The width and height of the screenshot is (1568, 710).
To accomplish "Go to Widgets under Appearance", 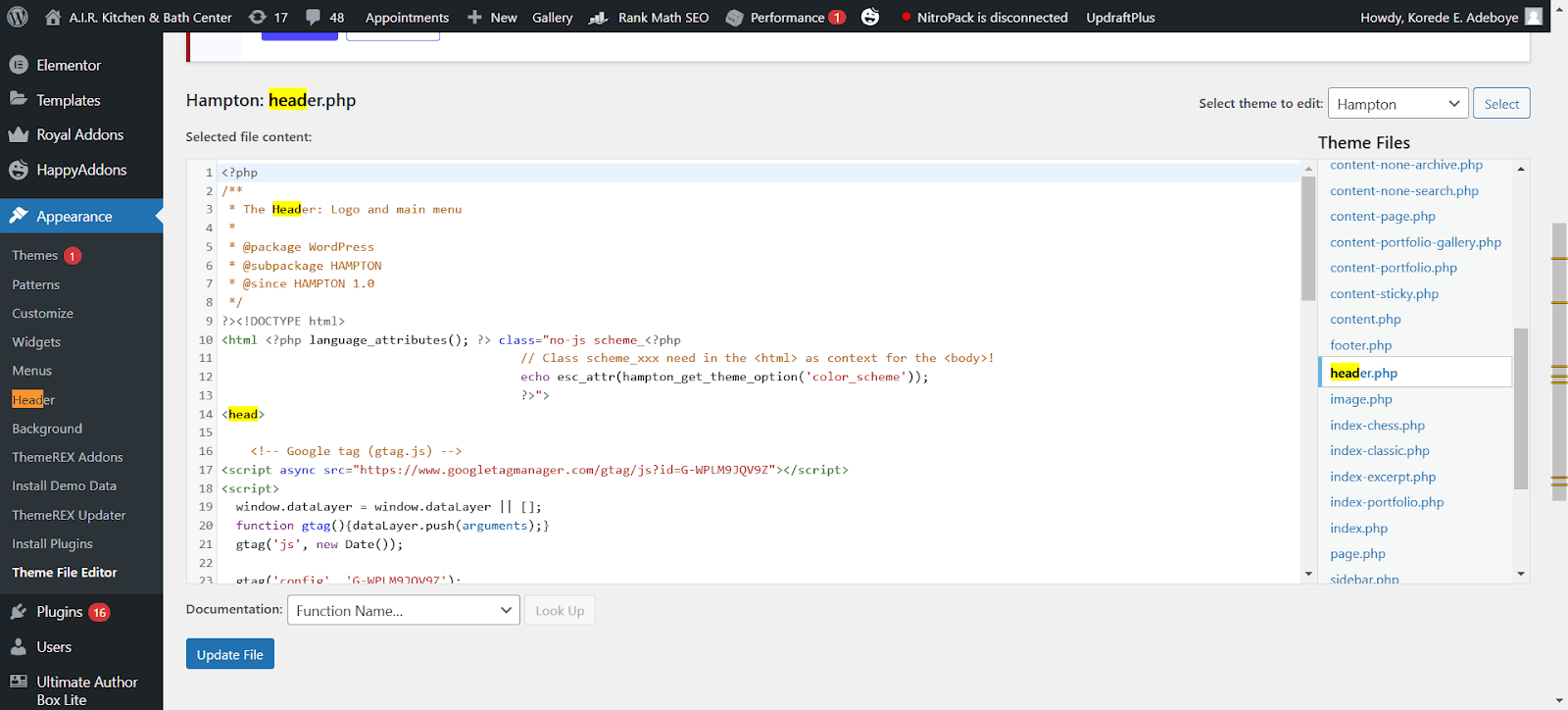I will pos(36,342).
